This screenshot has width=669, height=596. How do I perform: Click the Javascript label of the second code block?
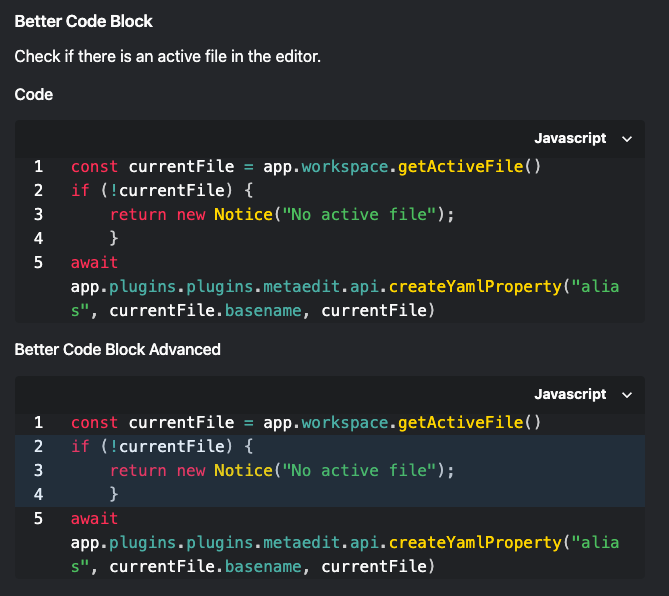click(570, 395)
